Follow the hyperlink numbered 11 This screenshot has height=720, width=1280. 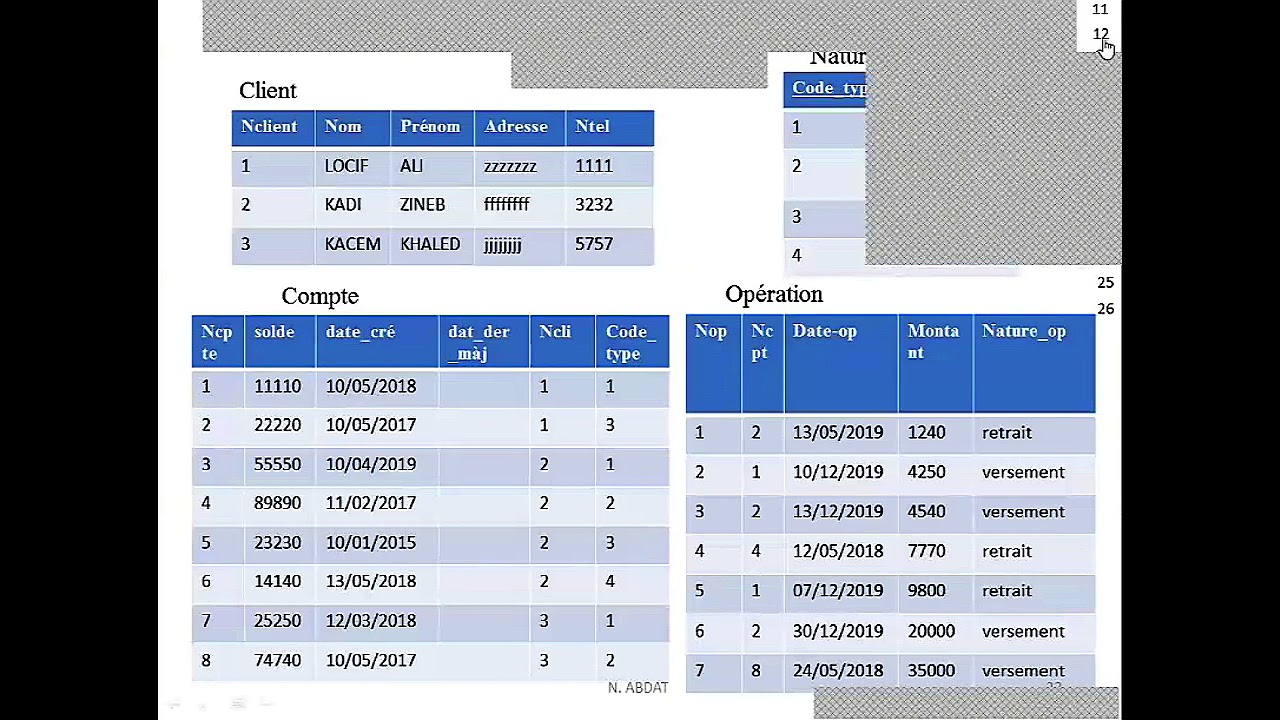click(1100, 9)
